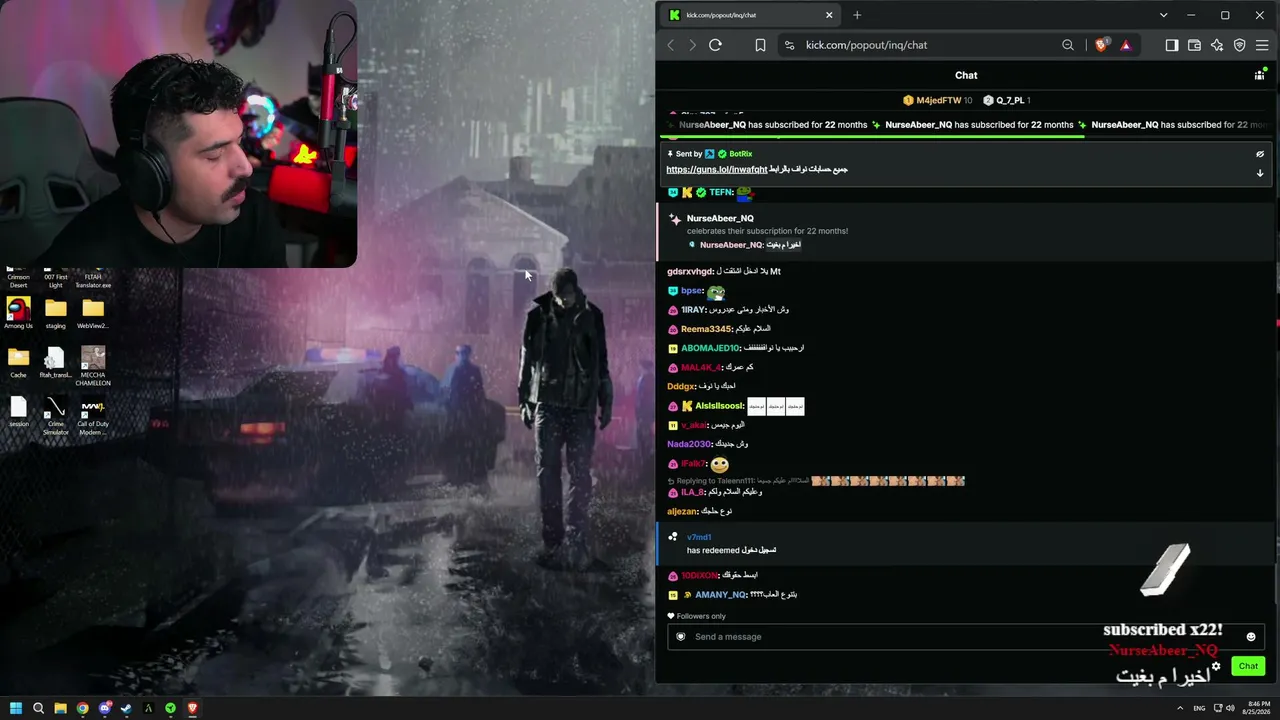The height and width of the screenshot is (720, 1280).
Task: Open Brave Shields lion icon
Action: (1101, 45)
